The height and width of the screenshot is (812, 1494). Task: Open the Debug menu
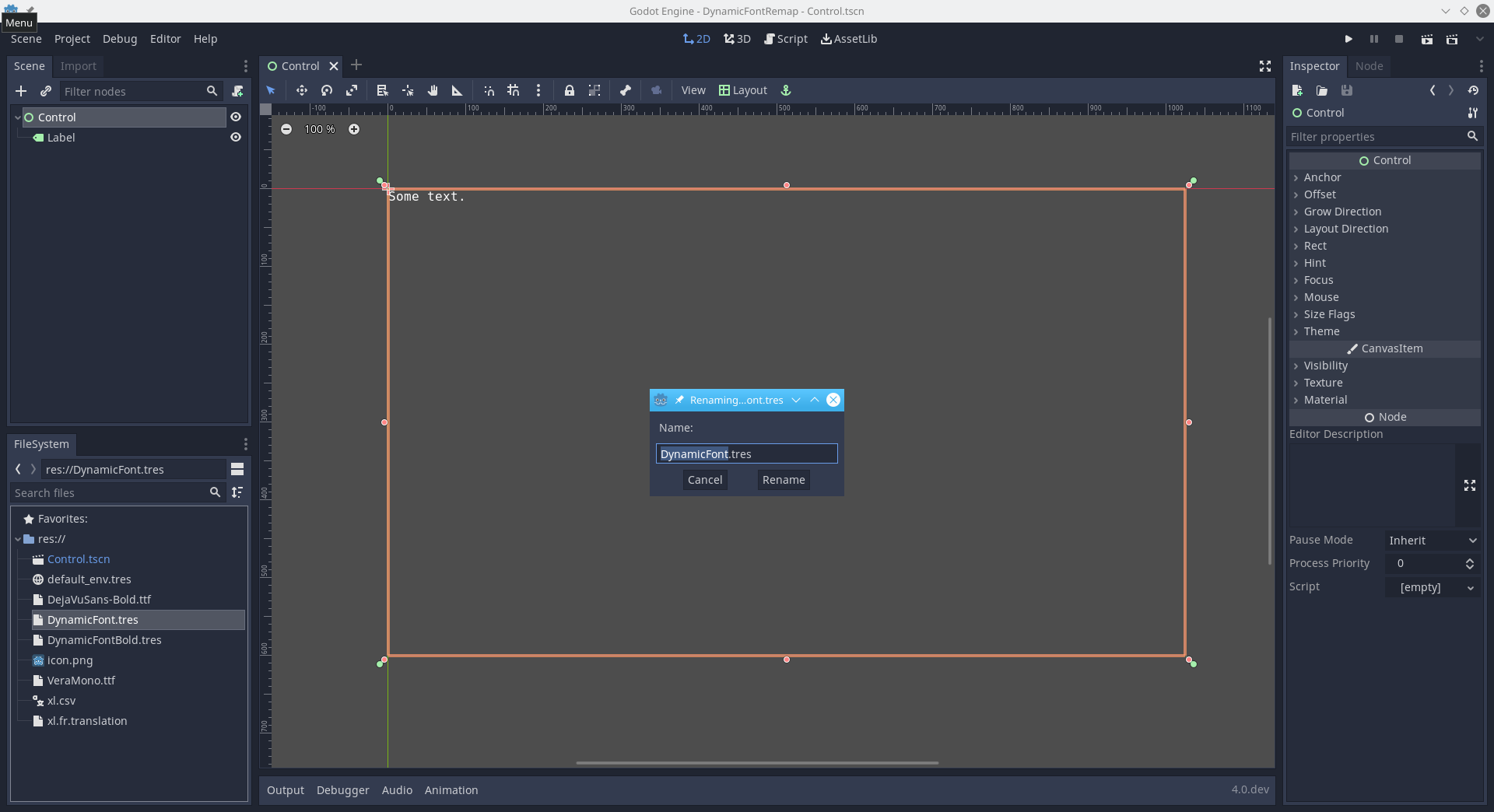click(119, 39)
